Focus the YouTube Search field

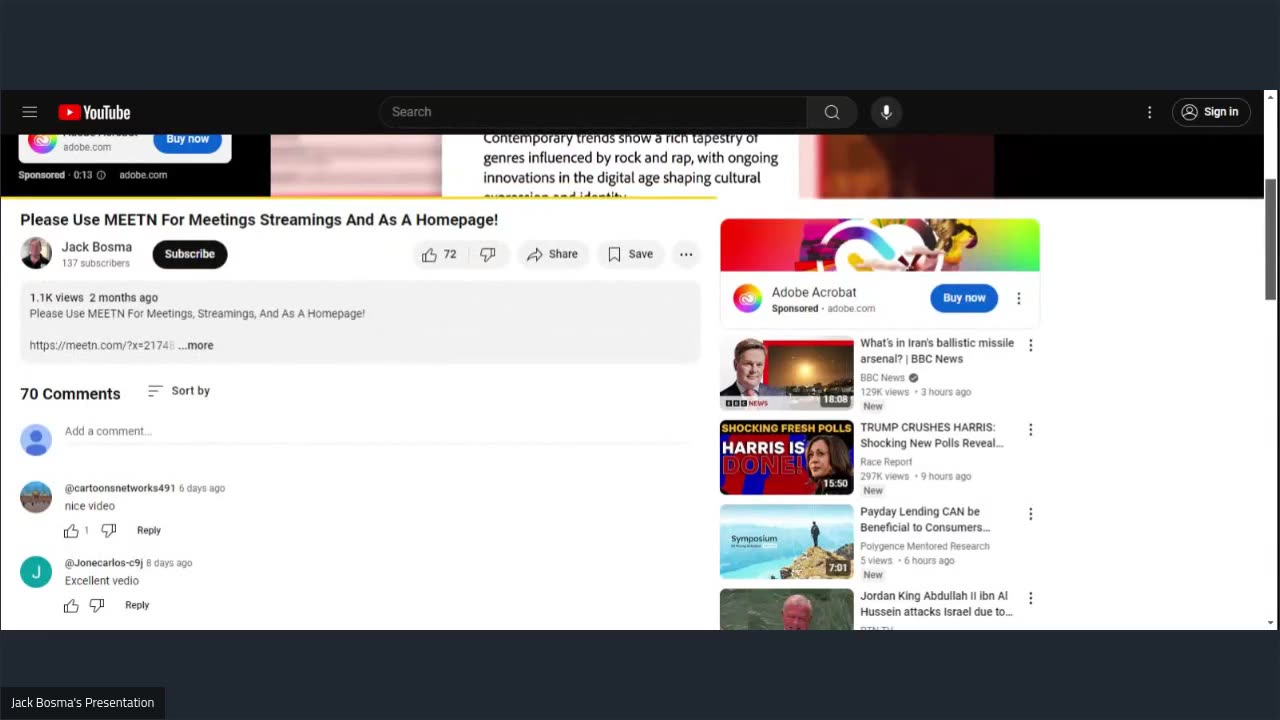click(593, 112)
